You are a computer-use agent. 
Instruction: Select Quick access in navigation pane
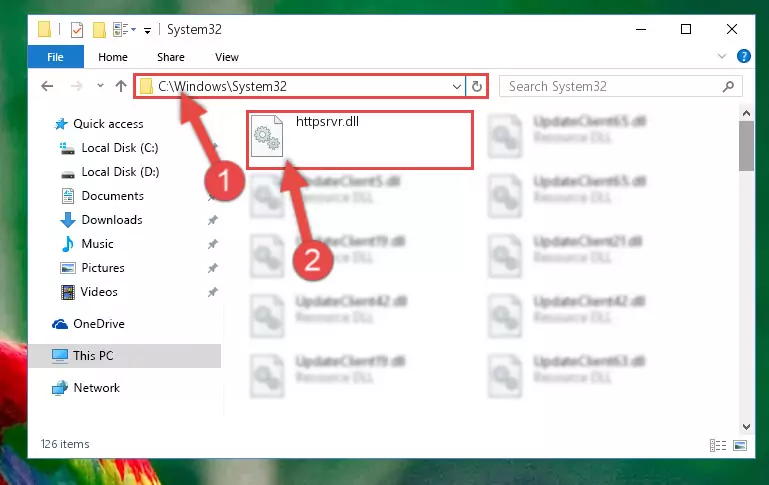click(108, 124)
